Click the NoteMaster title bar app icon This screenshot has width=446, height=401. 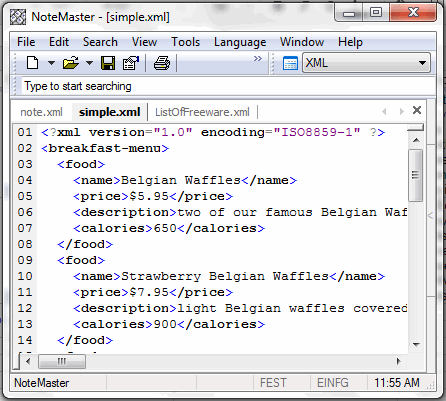[x=18, y=17]
